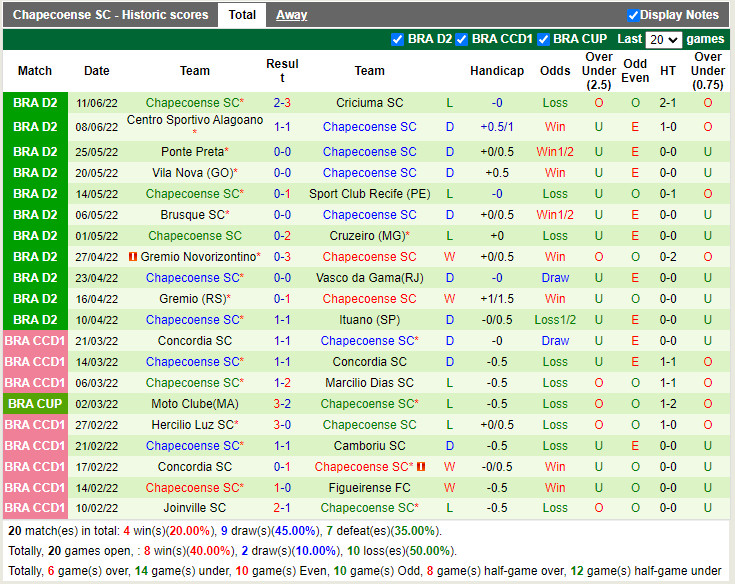
Task: Click the 2-1 result for Joinville SC
Action: (x=282, y=508)
